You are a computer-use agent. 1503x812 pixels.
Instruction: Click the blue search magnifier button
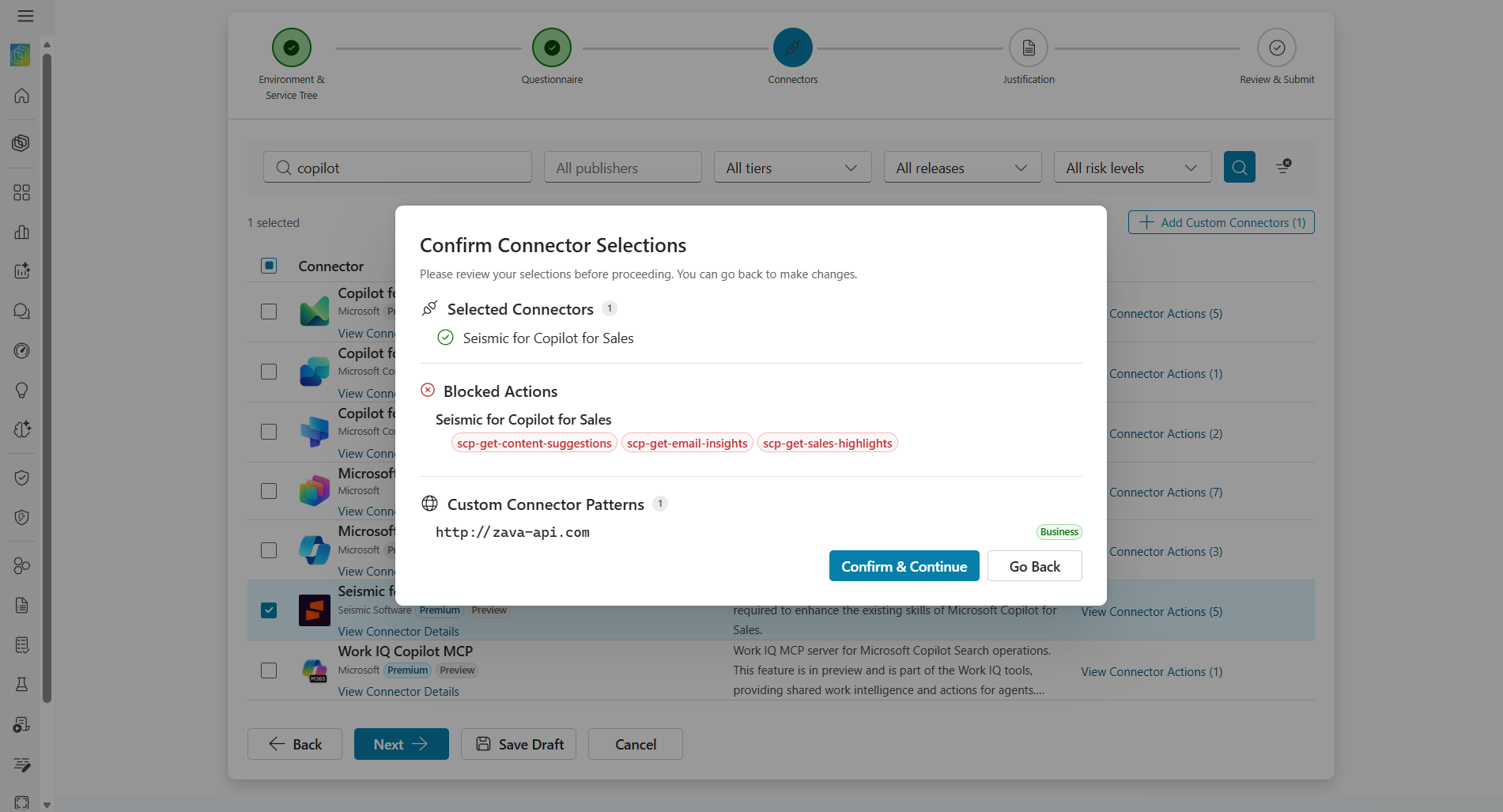pos(1239,167)
